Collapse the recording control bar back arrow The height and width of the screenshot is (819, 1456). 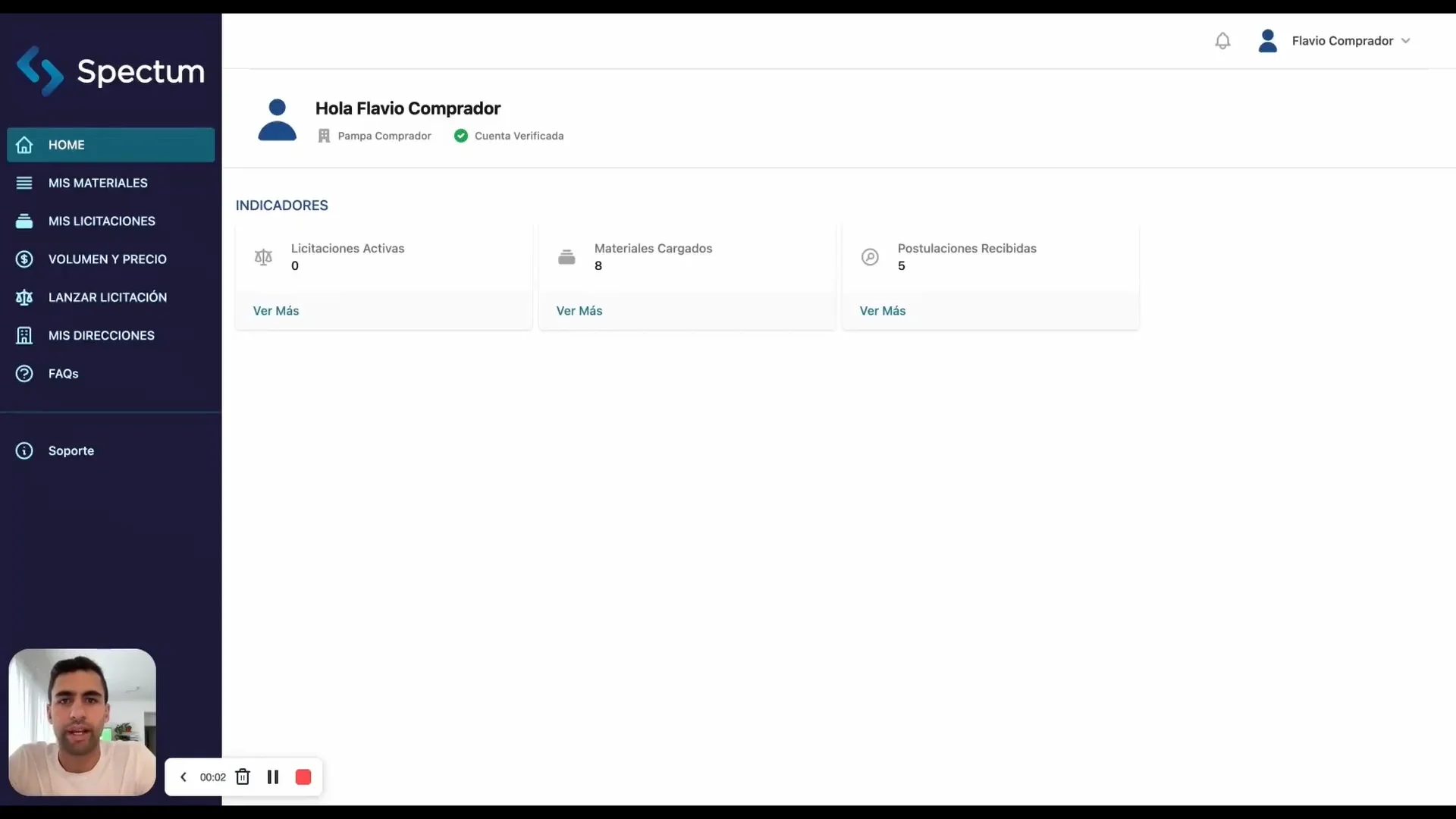(183, 777)
